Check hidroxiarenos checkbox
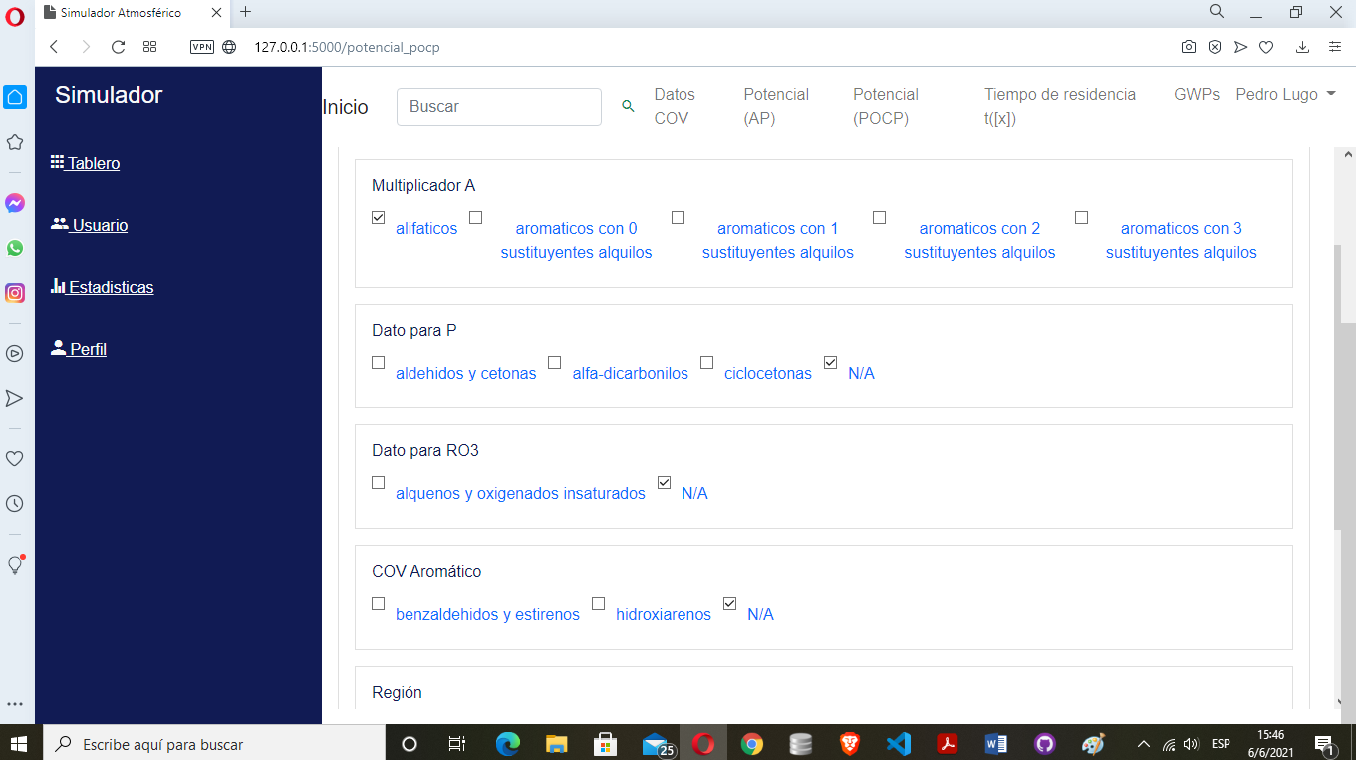This screenshot has width=1366, height=760. pos(599,603)
